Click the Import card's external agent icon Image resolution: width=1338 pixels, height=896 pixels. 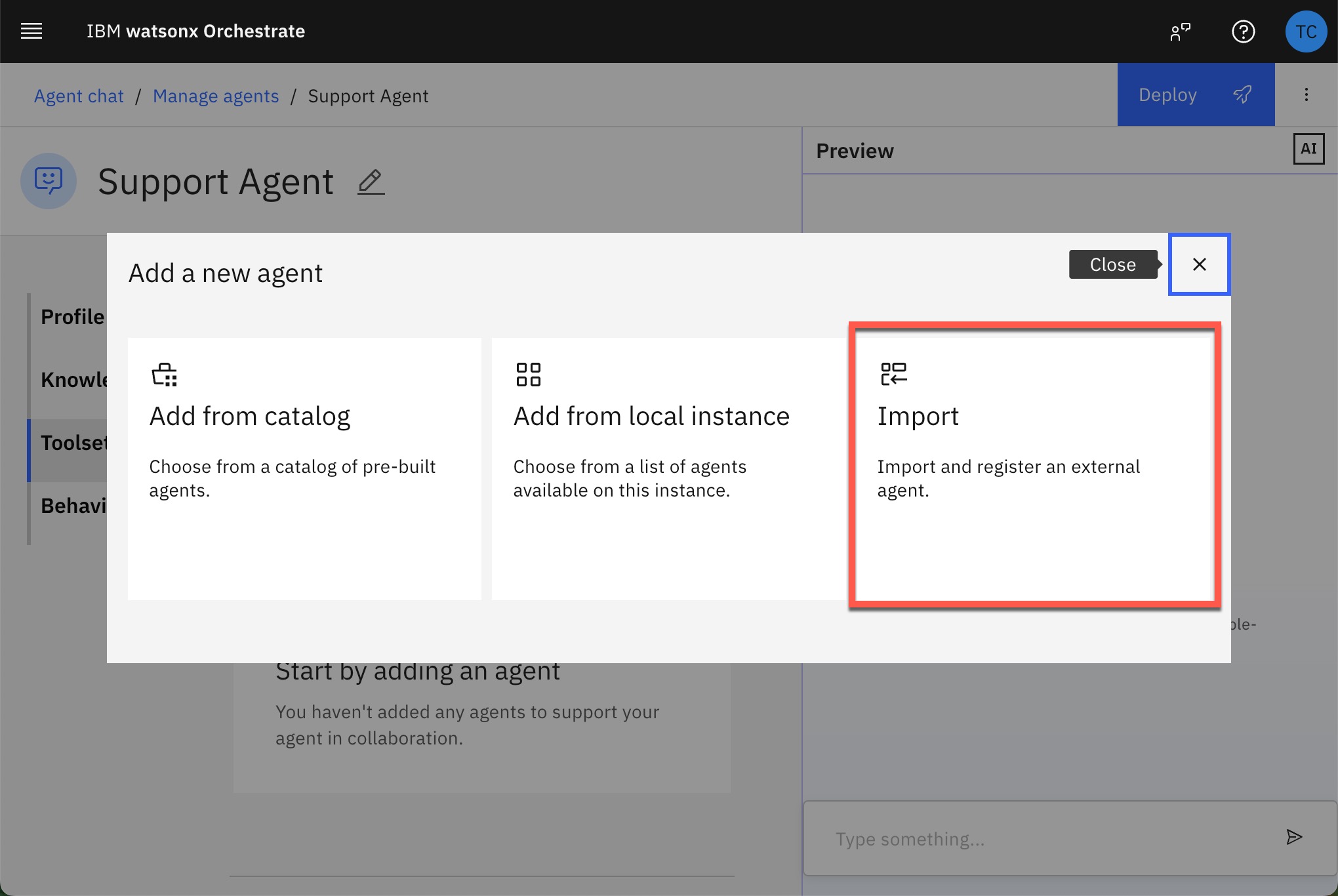(x=893, y=374)
